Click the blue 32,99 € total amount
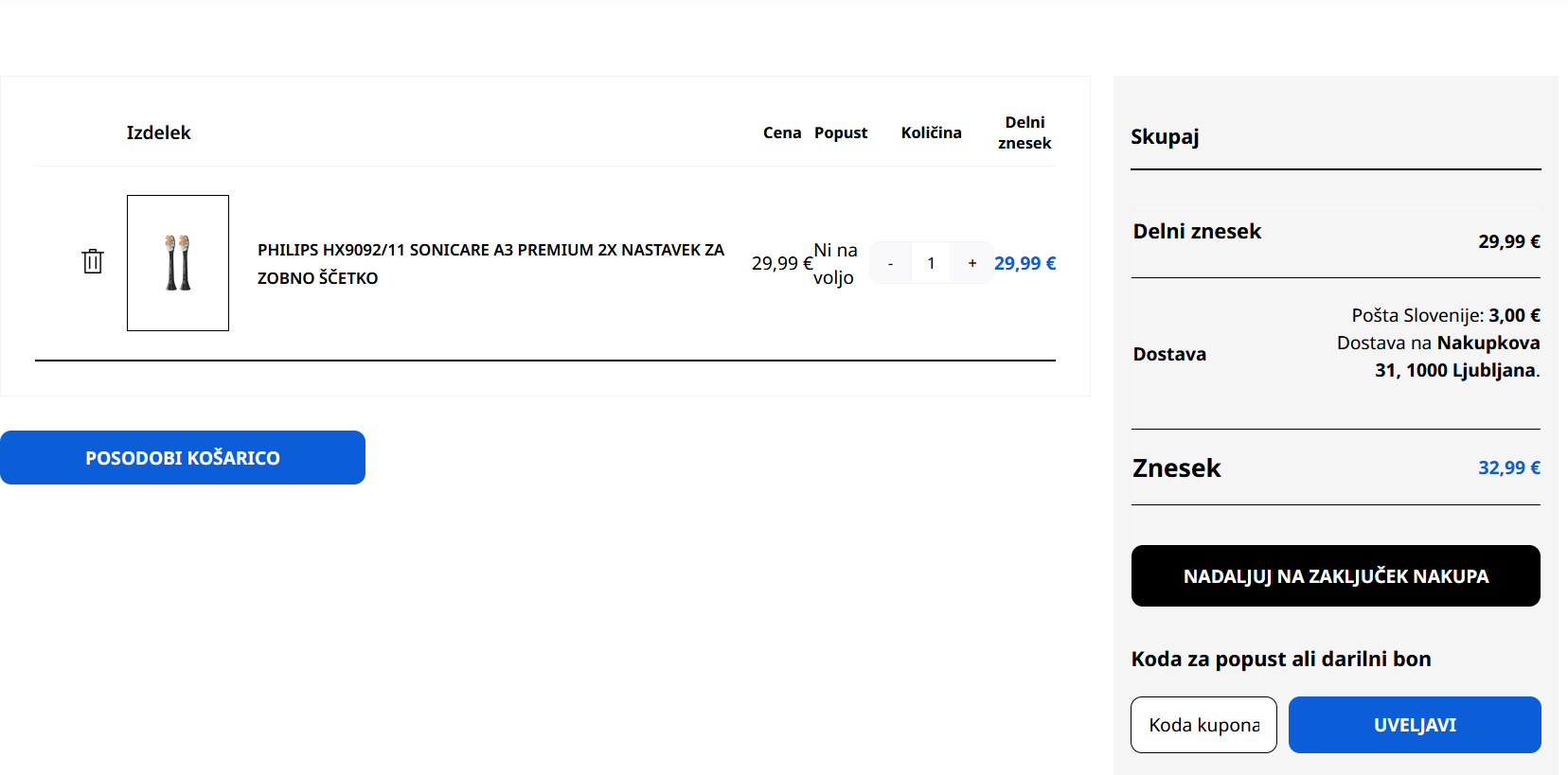The height and width of the screenshot is (775, 1568). point(1509,467)
